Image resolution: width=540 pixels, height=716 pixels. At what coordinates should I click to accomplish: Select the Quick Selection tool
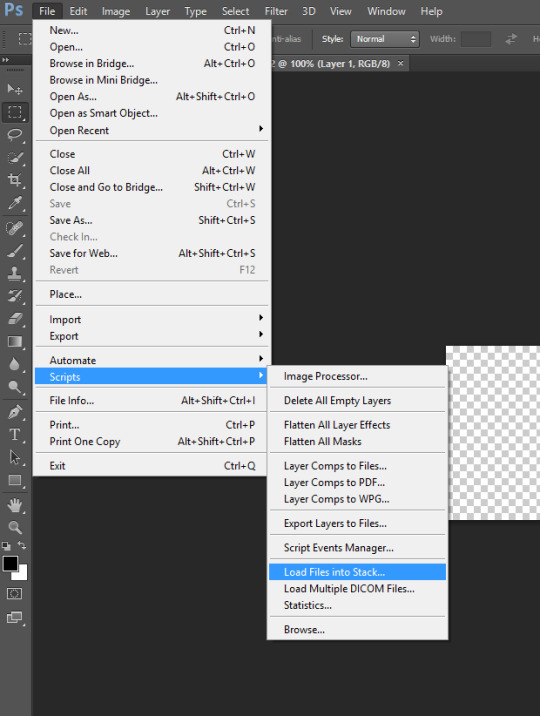pyautogui.click(x=15, y=158)
